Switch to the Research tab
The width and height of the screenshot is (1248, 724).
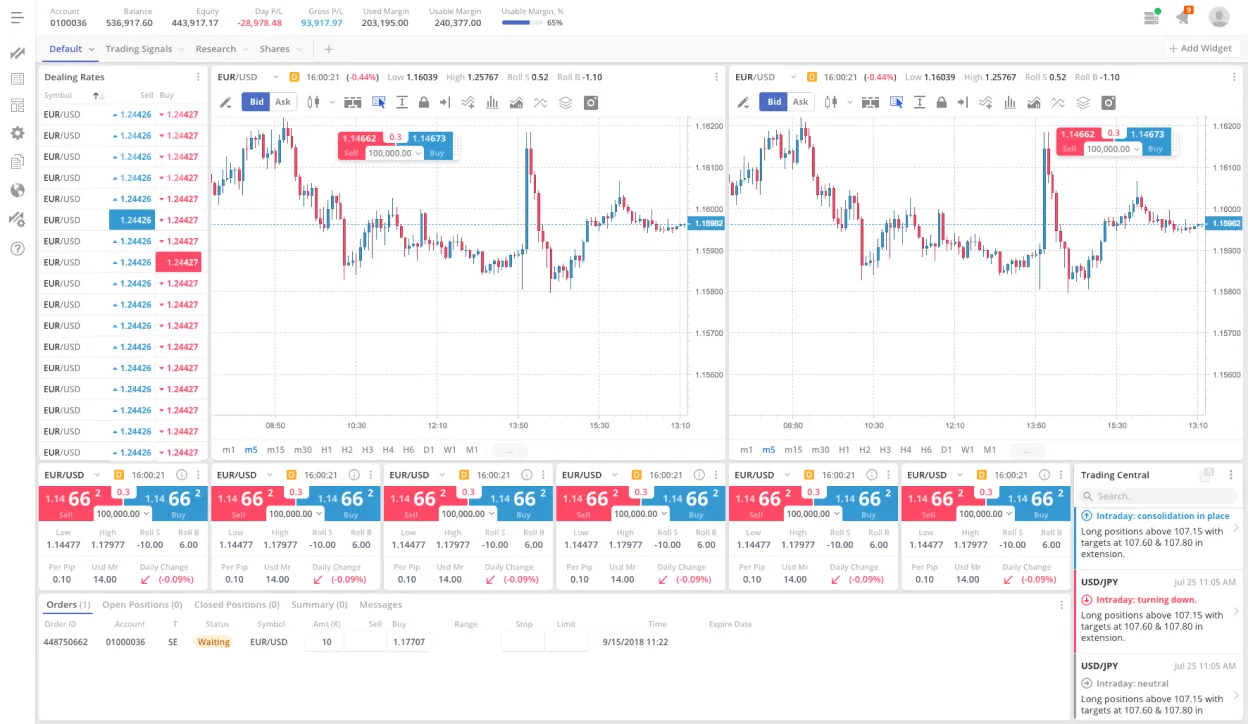(218, 48)
